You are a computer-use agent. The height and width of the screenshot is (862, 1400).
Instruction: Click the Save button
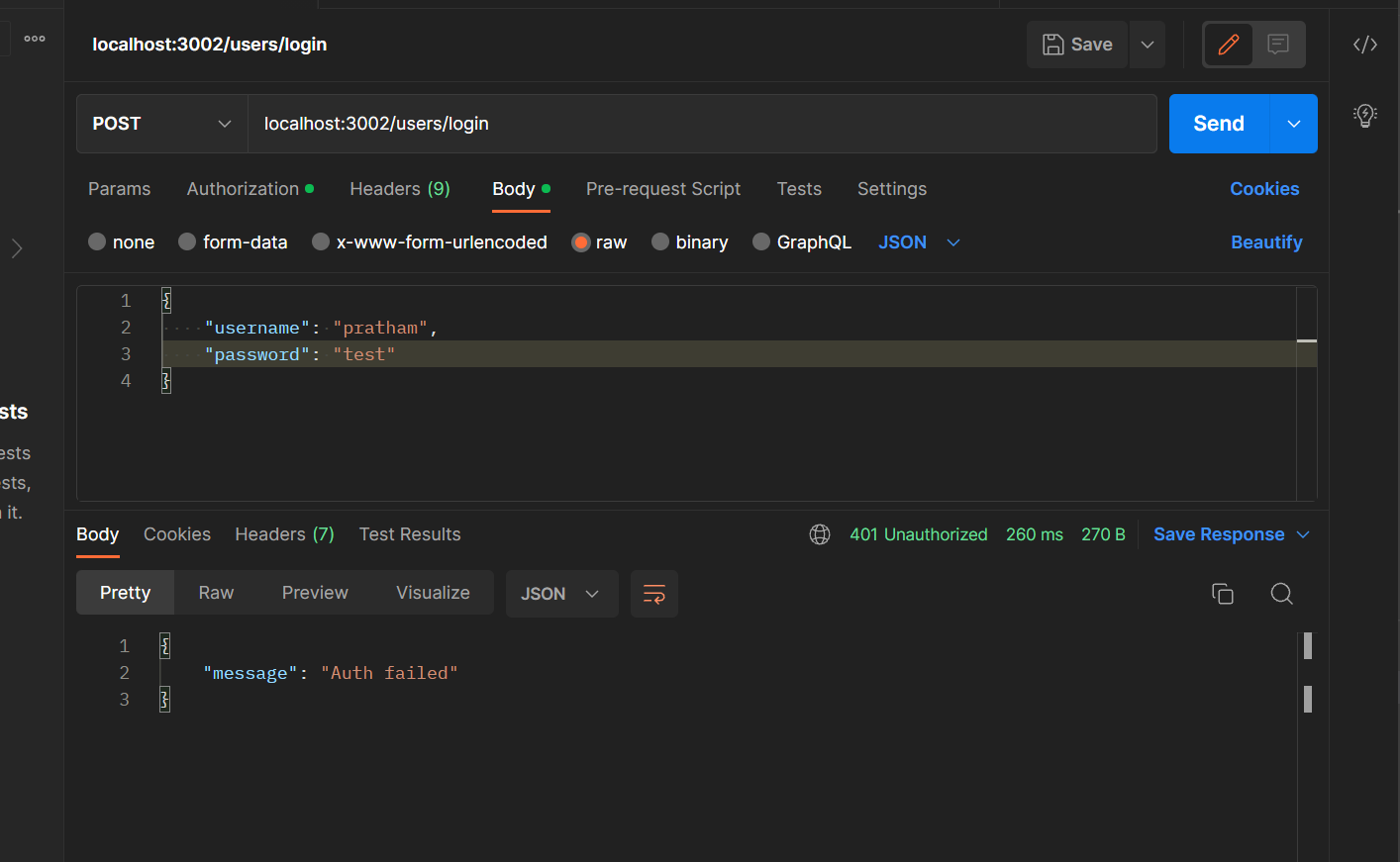pyautogui.click(x=1077, y=45)
